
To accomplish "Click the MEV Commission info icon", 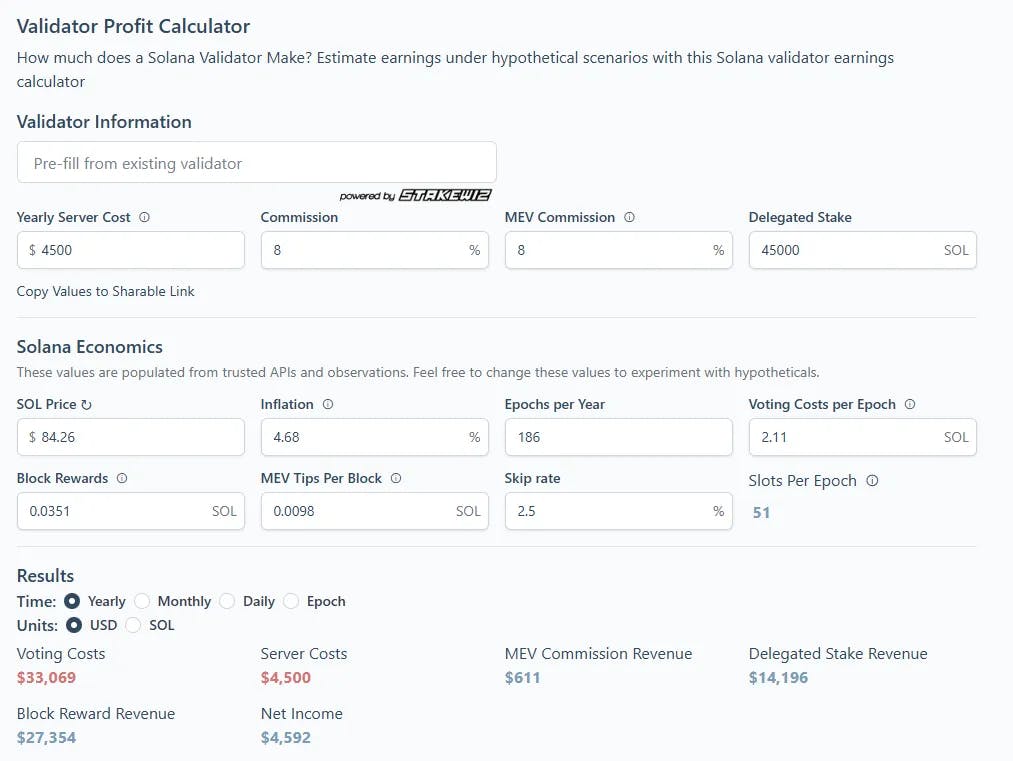I will coord(628,217).
